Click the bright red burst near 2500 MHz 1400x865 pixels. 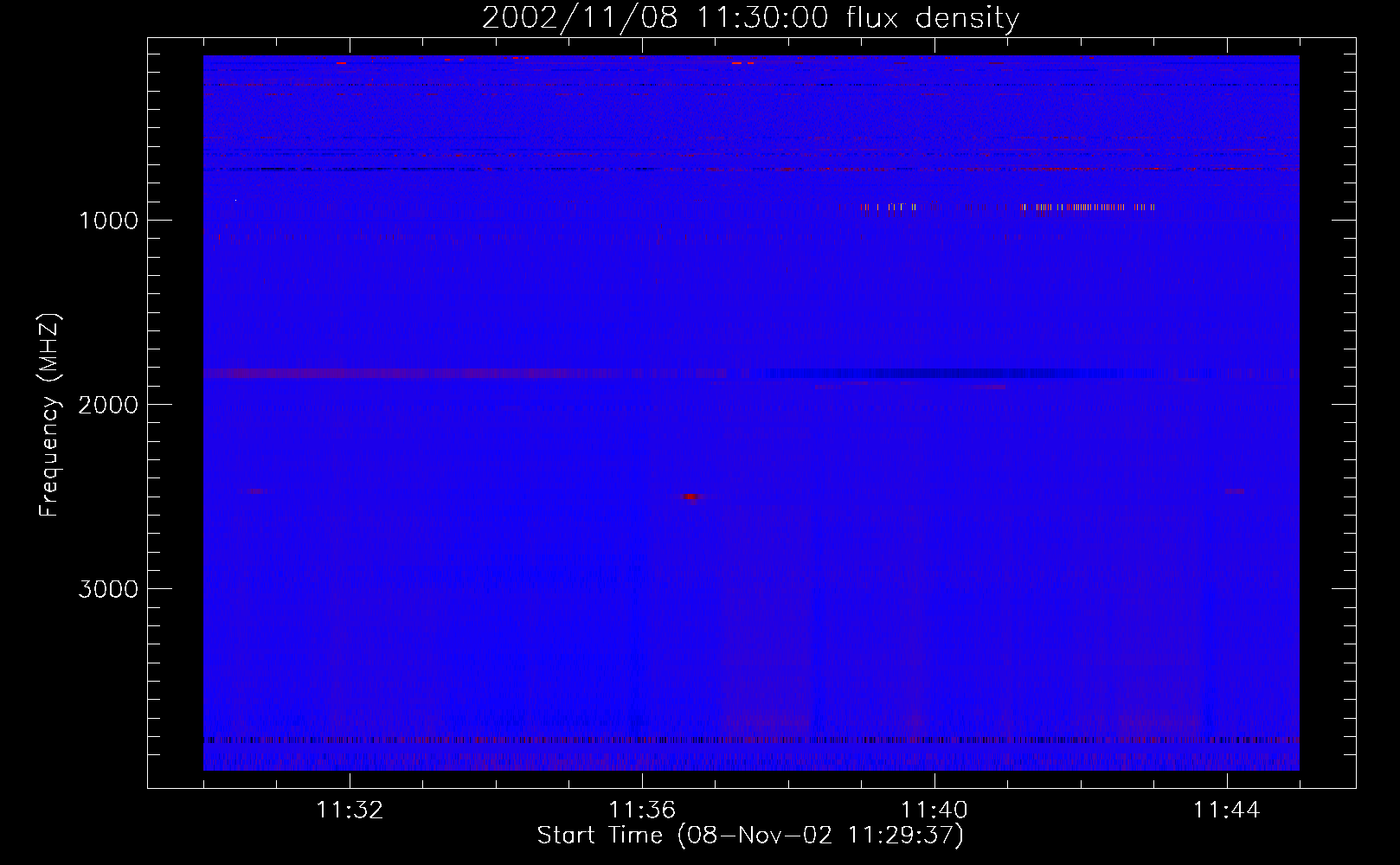coord(690,497)
